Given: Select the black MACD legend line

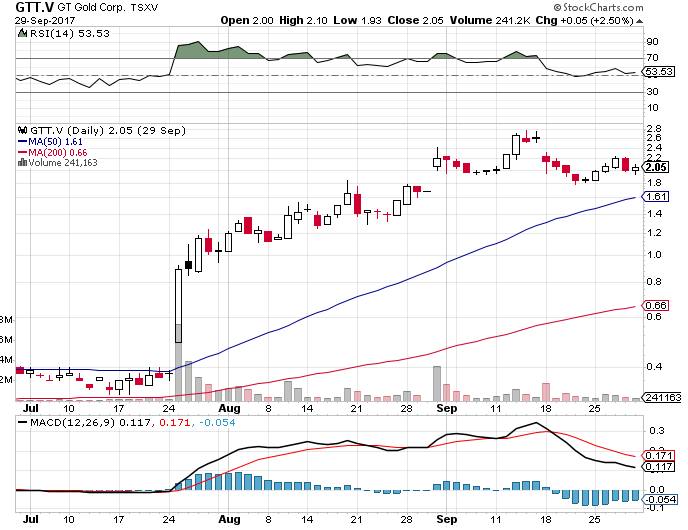Looking at the screenshot, I should 22,423.
